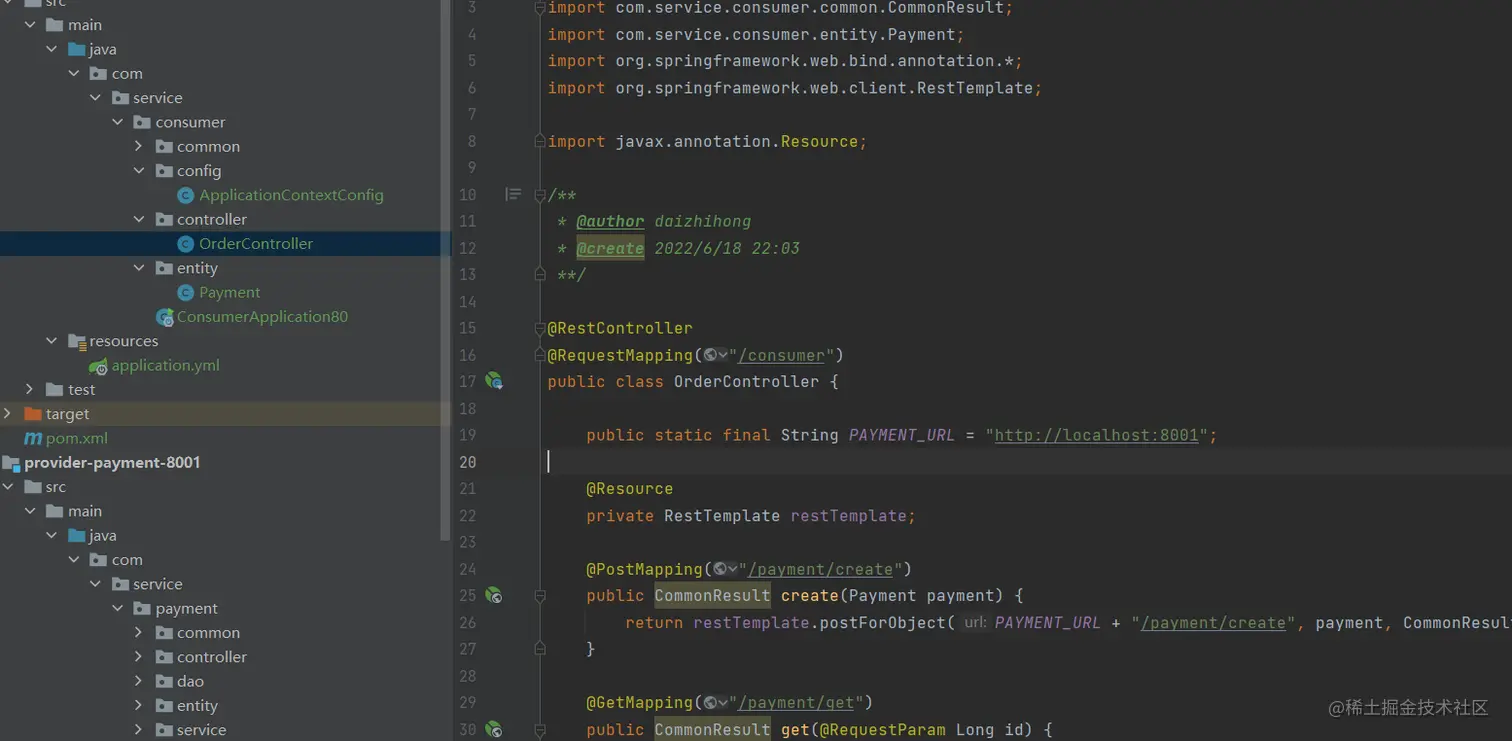Viewport: 1512px width, 741px height.
Task: Click the @author Javadoc tag
Action: [610, 221]
